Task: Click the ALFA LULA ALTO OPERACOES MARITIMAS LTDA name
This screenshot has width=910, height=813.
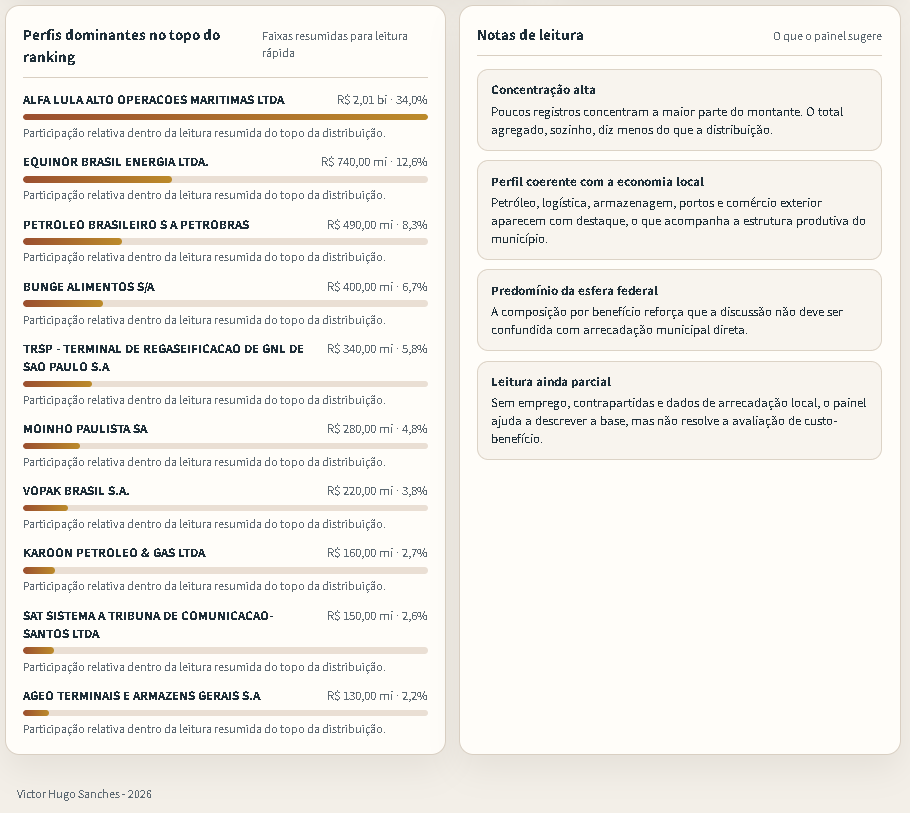Action: click(154, 100)
